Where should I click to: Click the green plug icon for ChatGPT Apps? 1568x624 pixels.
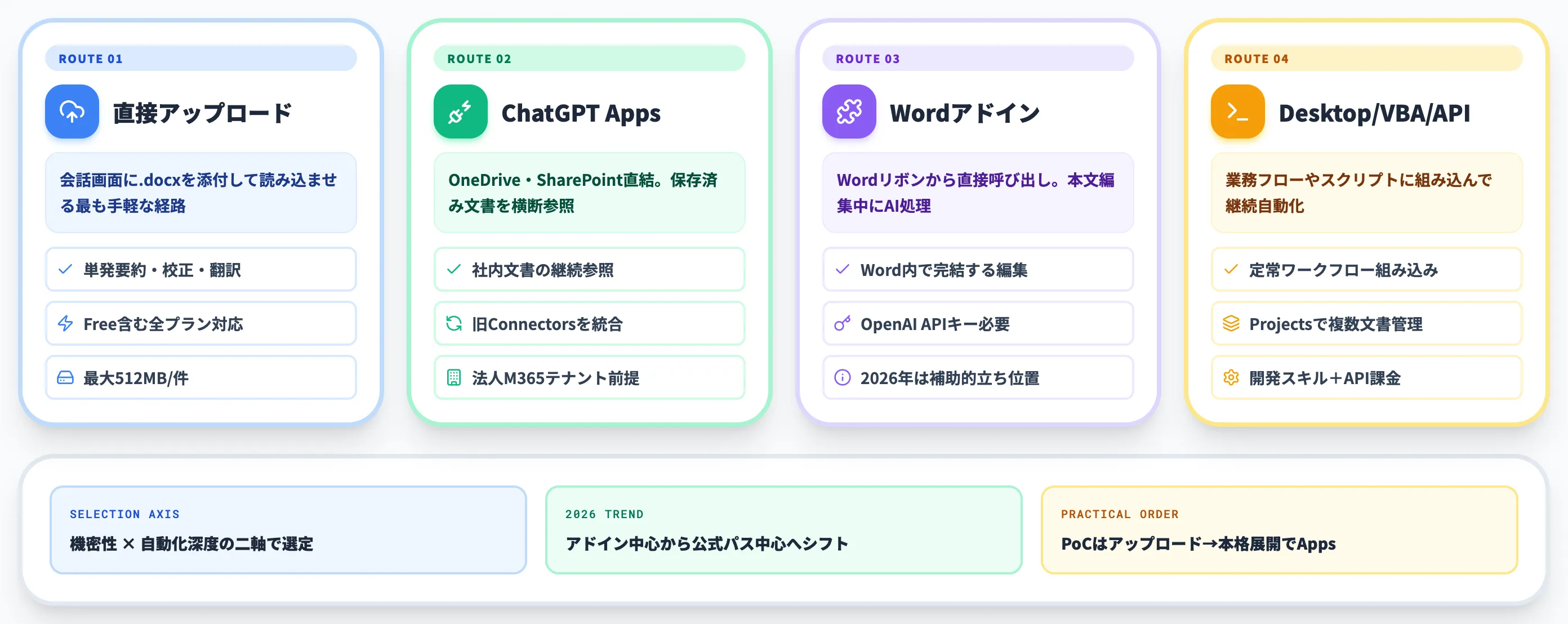tap(460, 112)
